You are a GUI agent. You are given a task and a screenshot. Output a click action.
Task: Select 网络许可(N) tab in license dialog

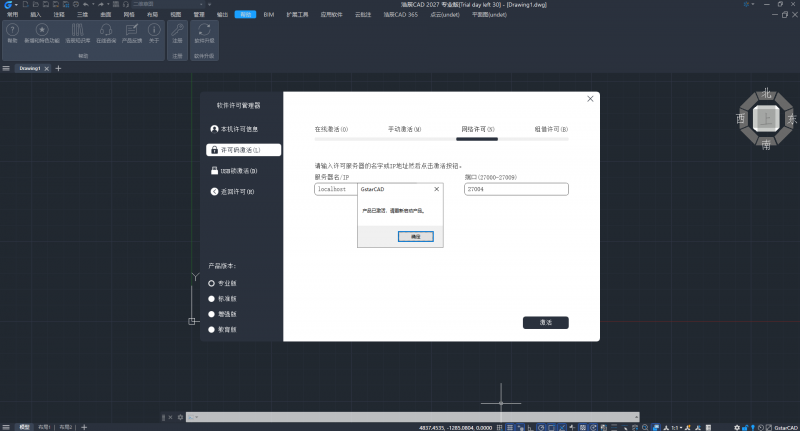tap(478, 130)
